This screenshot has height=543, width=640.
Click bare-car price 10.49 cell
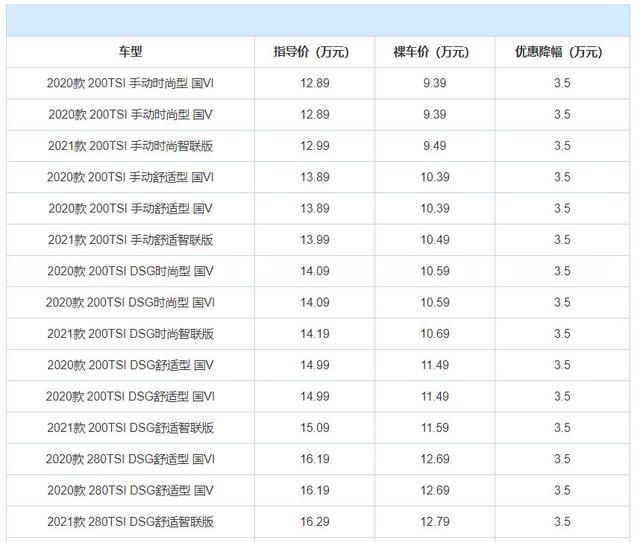tap(435, 240)
